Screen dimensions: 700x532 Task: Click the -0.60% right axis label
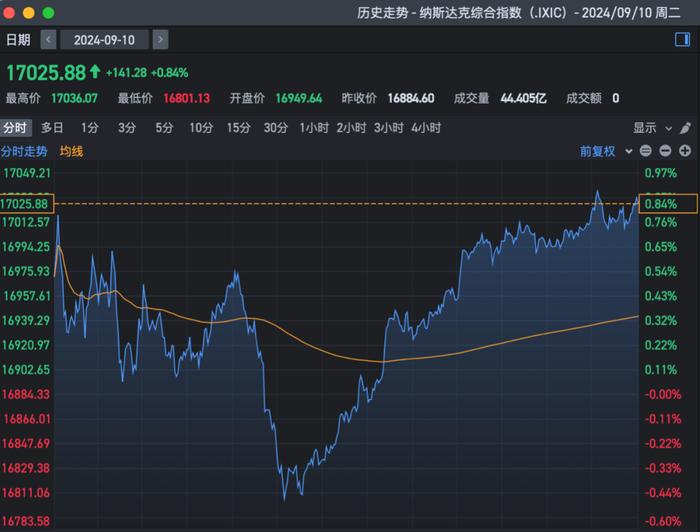click(663, 521)
